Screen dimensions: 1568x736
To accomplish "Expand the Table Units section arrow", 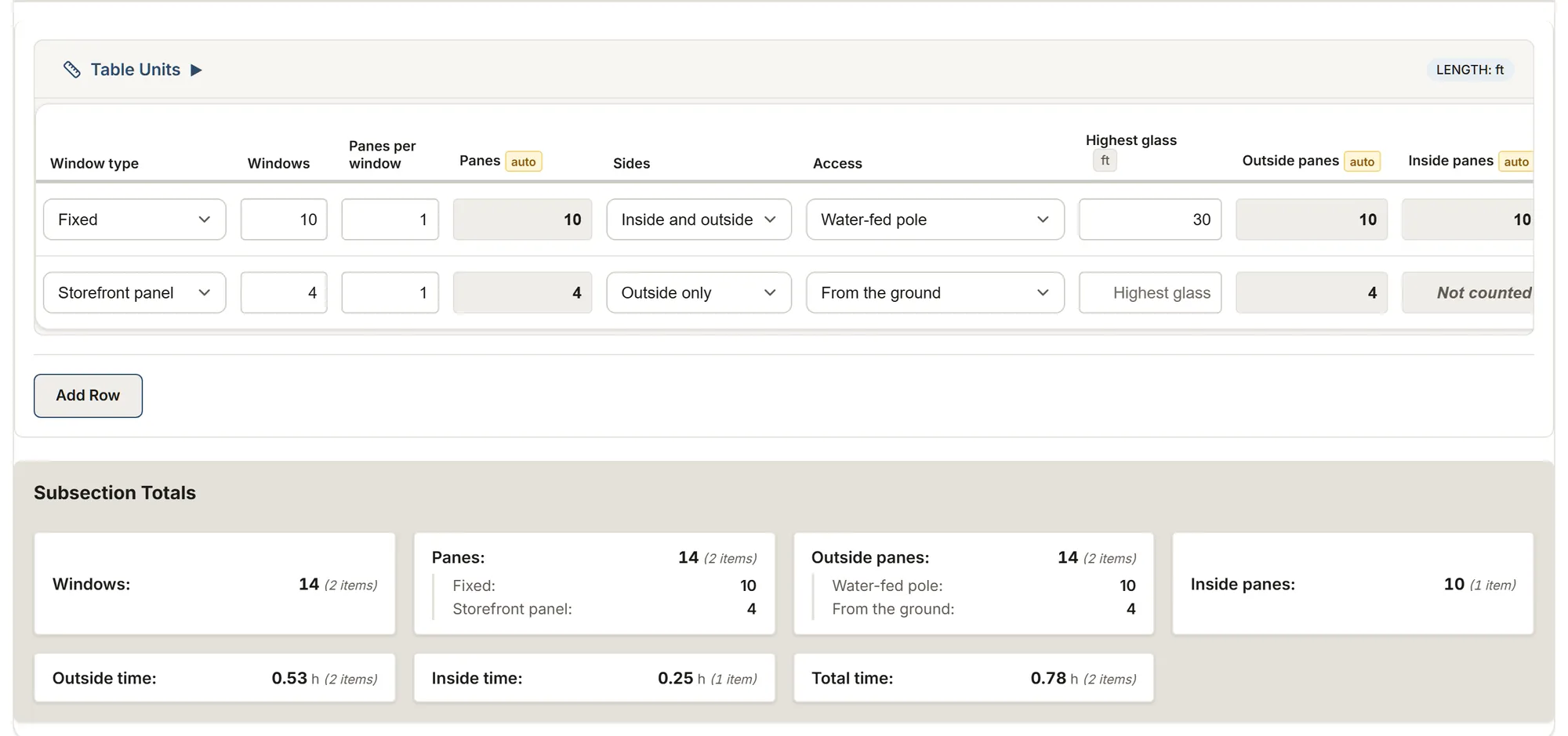I will [196, 70].
